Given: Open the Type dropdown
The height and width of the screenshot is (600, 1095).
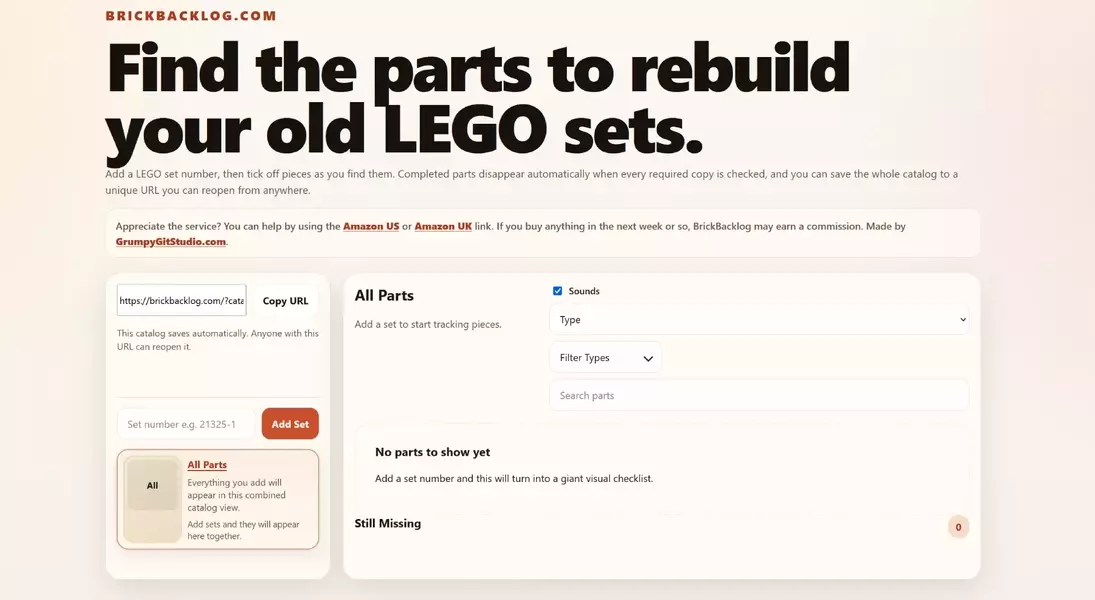Looking at the screenshot, I should click(x=758, y=320).
